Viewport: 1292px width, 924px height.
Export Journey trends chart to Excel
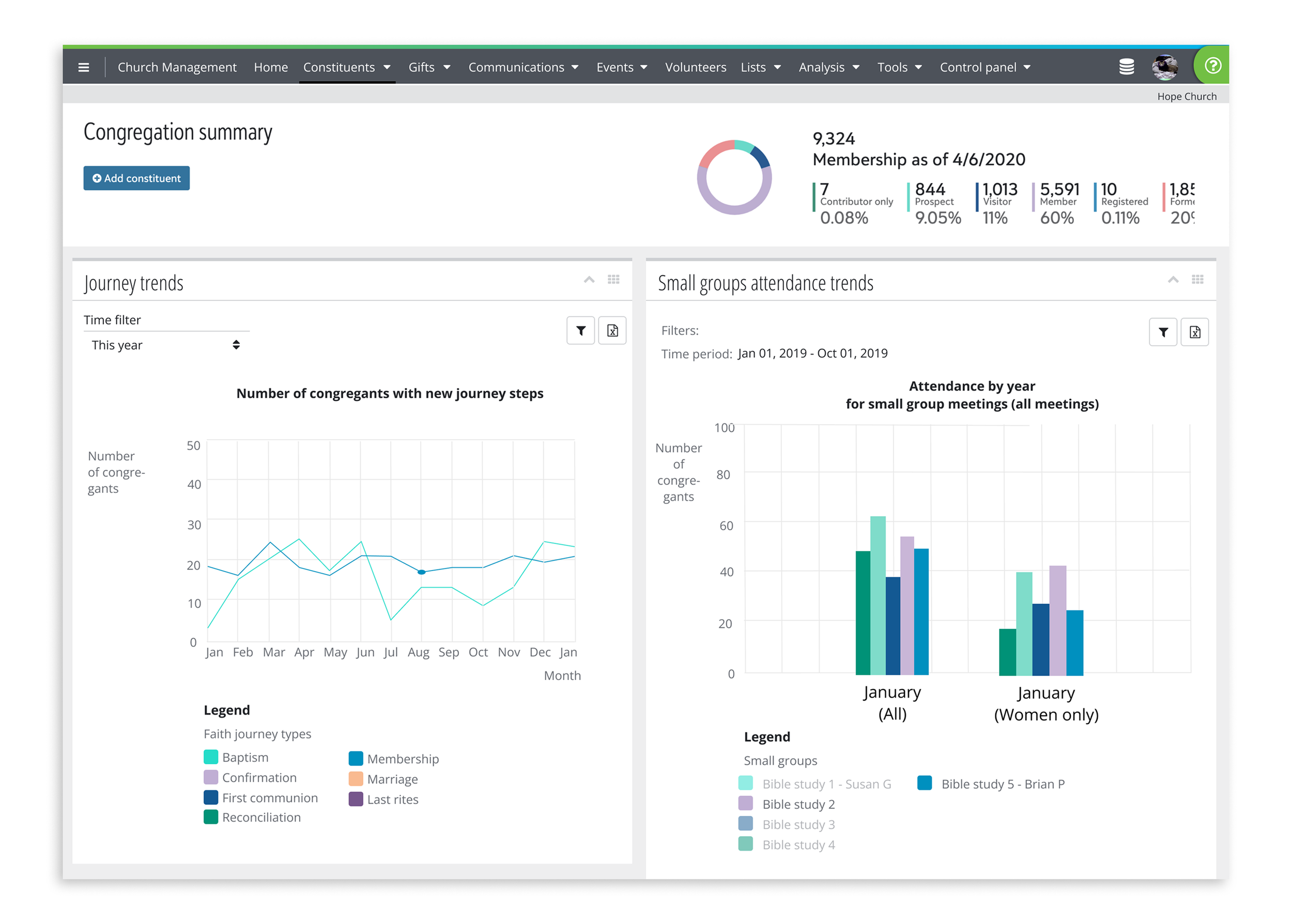[612, 331]
